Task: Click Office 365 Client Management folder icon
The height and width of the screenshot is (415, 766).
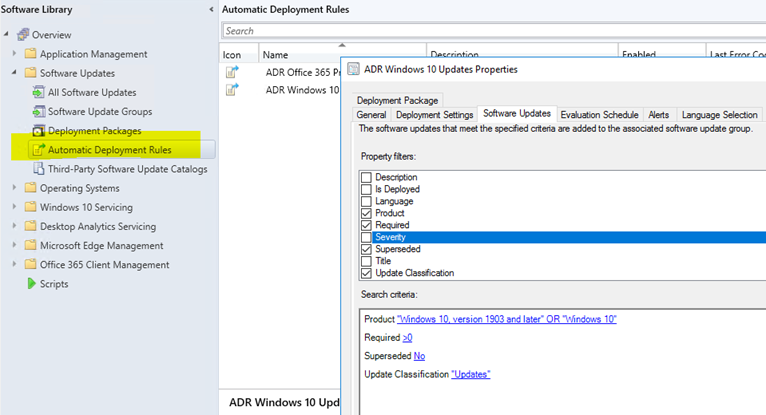Action: click(x=30, y=264)
